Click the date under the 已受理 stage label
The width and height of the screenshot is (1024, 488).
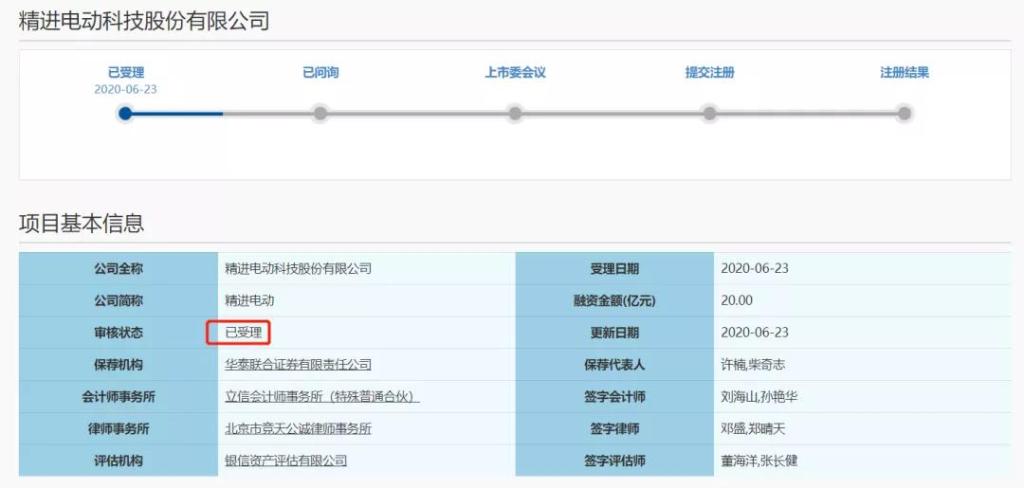[x=125, y=89]
